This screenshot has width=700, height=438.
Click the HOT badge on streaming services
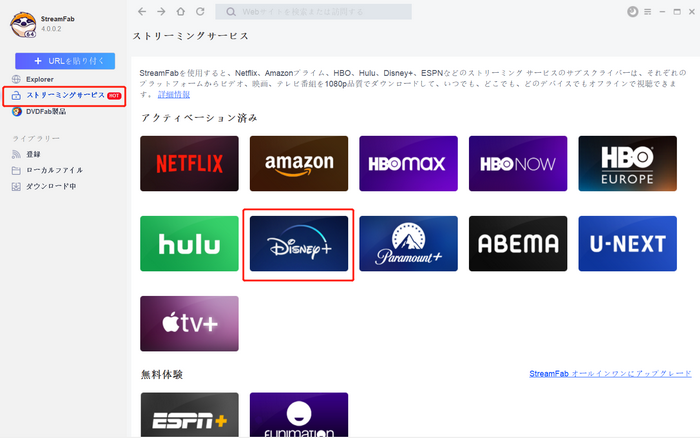(x=114, y=96)
